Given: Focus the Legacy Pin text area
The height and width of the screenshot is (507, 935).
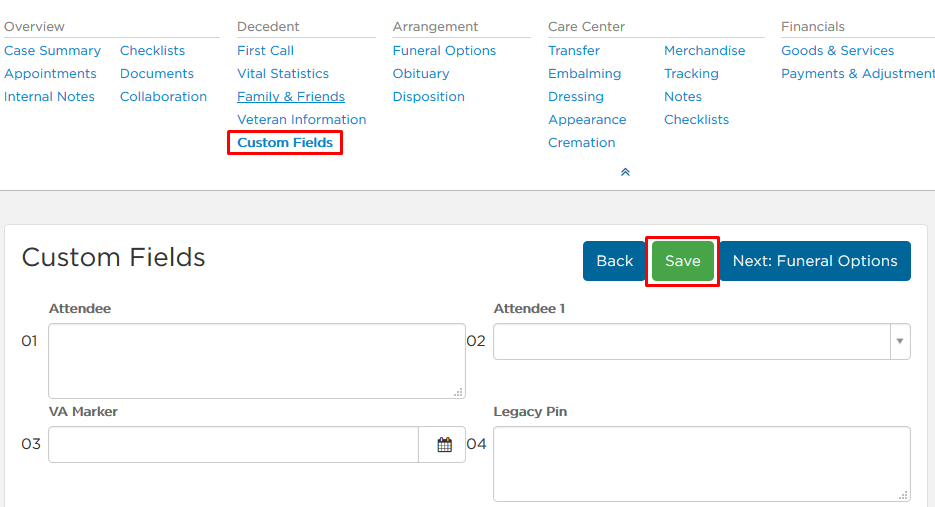Looking at the screenshot, I should [x=702, y=464].
